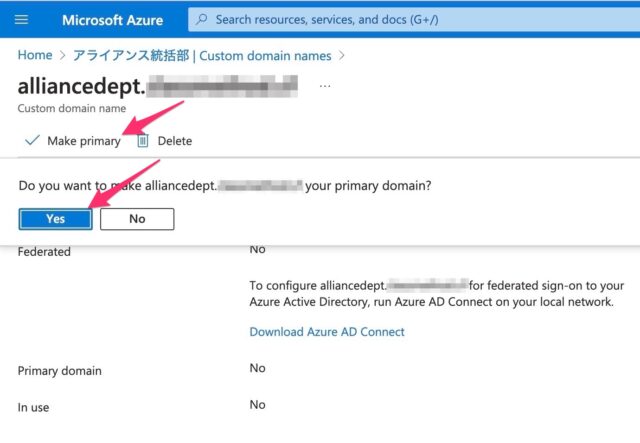Click chevron after Custom domain names breadcrumb
This screenshot has height=443, width=640.
pos(342,56)
